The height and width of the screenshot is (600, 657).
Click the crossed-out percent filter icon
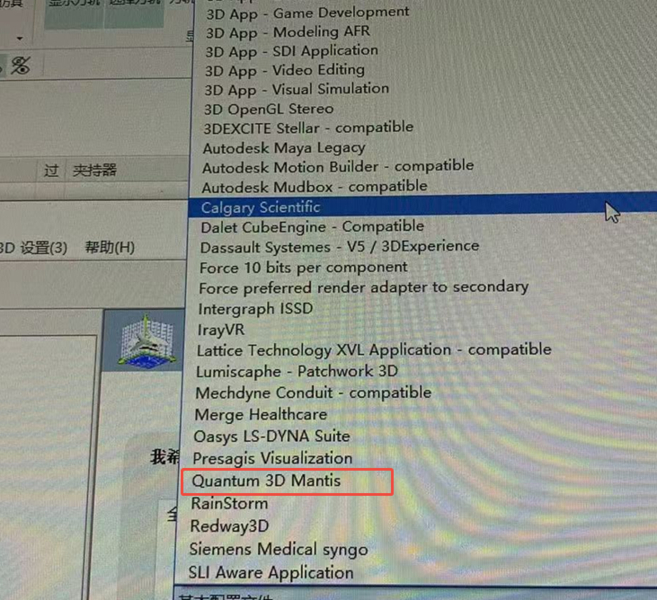coord(20,66)
